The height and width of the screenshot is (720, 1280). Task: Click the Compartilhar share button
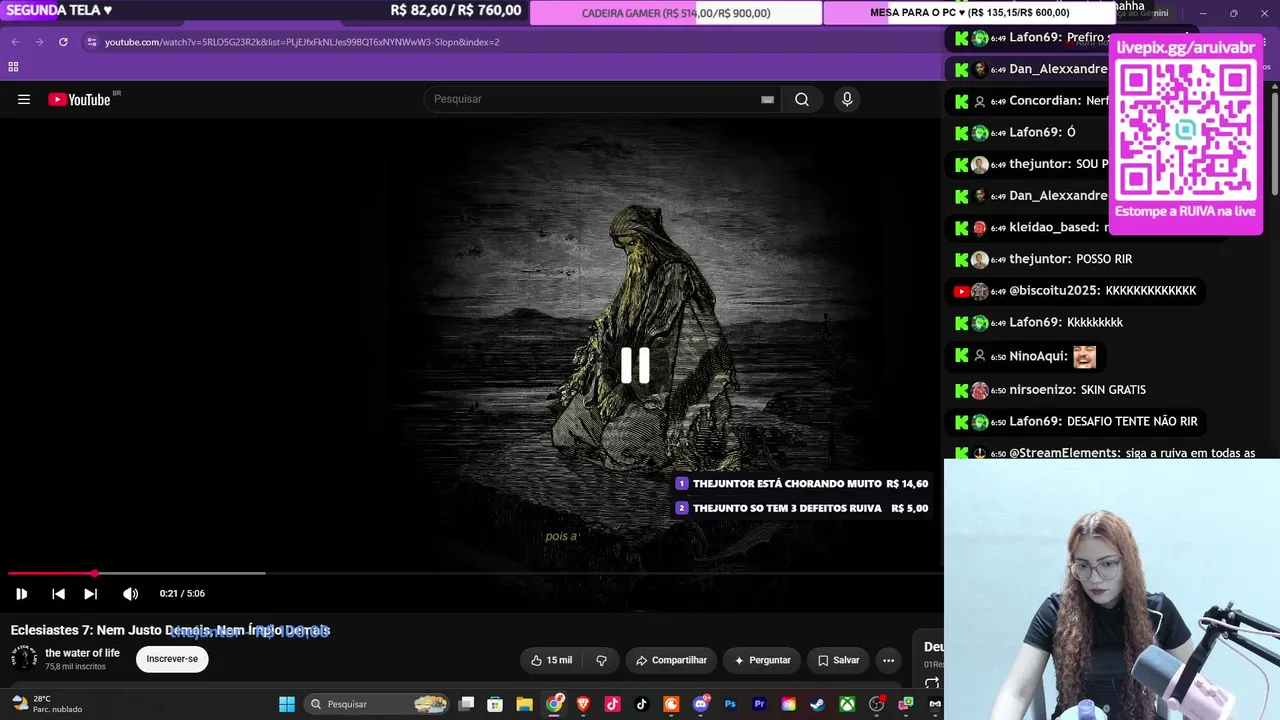672,660
